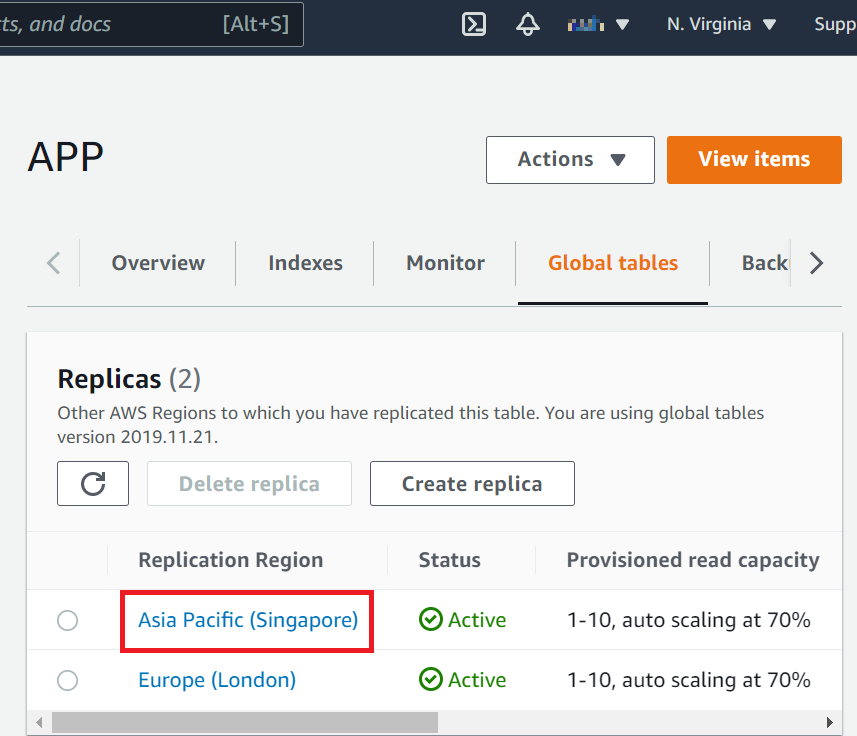This screenshot has height=736, width=857.
Task: Click the horizontal scrollbar thumb under the table
Action: 245,722
